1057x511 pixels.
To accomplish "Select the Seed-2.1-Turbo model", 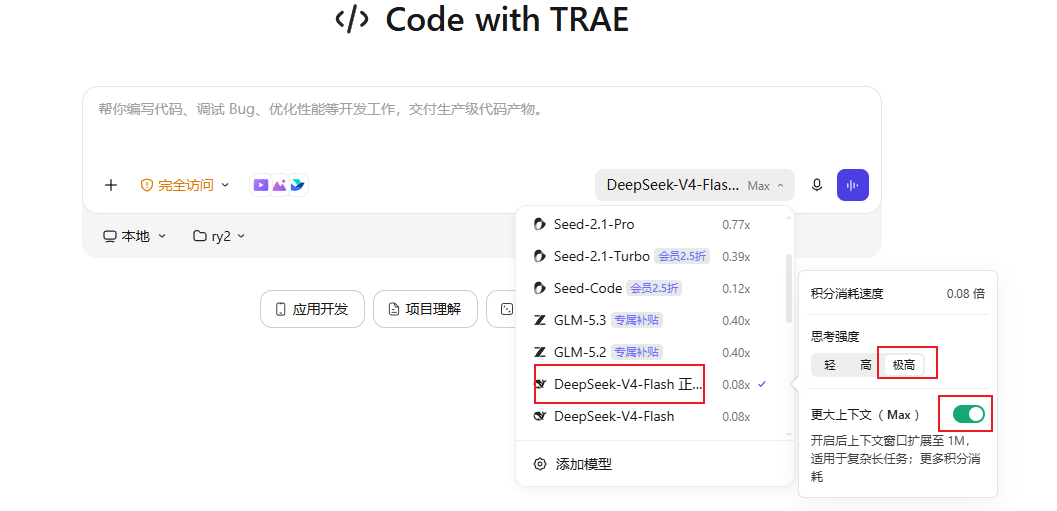I will (x=651, y=256).
